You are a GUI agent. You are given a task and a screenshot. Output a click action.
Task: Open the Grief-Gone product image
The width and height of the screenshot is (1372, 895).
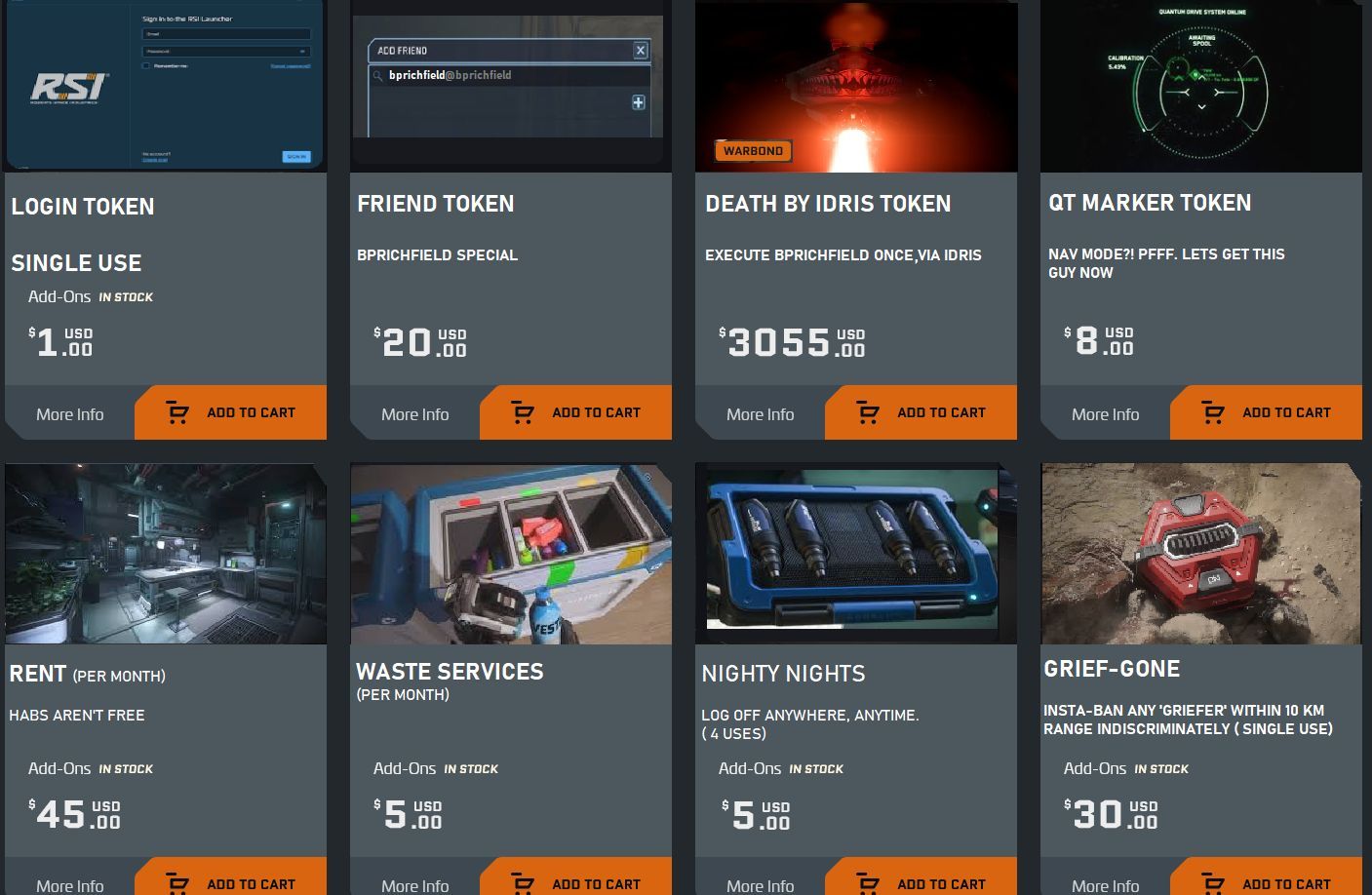(x=1201, y=554)
